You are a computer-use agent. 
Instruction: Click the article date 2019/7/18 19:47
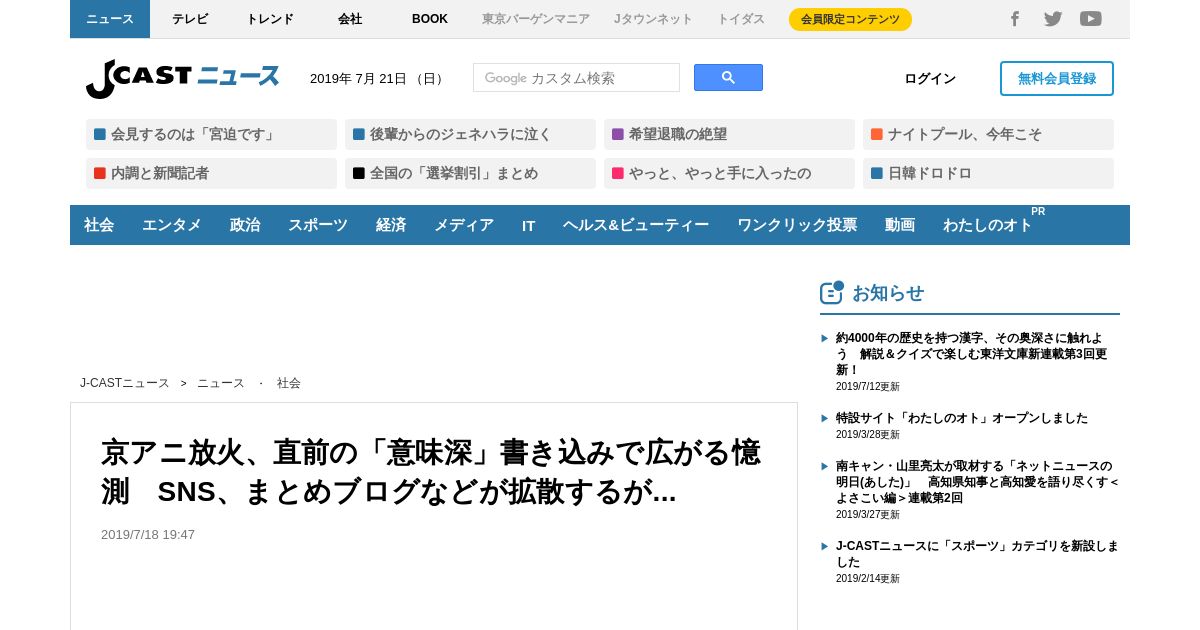(148, 535)
